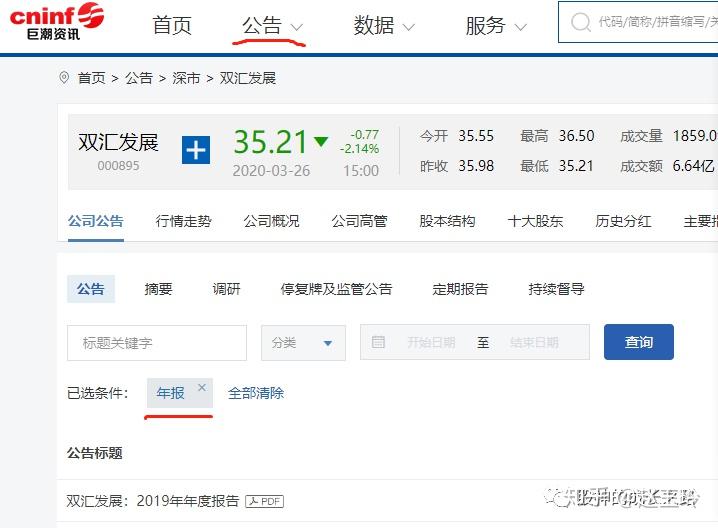Open 首页 breadcrumb link
This screenshot has height=528, width=718.
[x=92, y=78]
